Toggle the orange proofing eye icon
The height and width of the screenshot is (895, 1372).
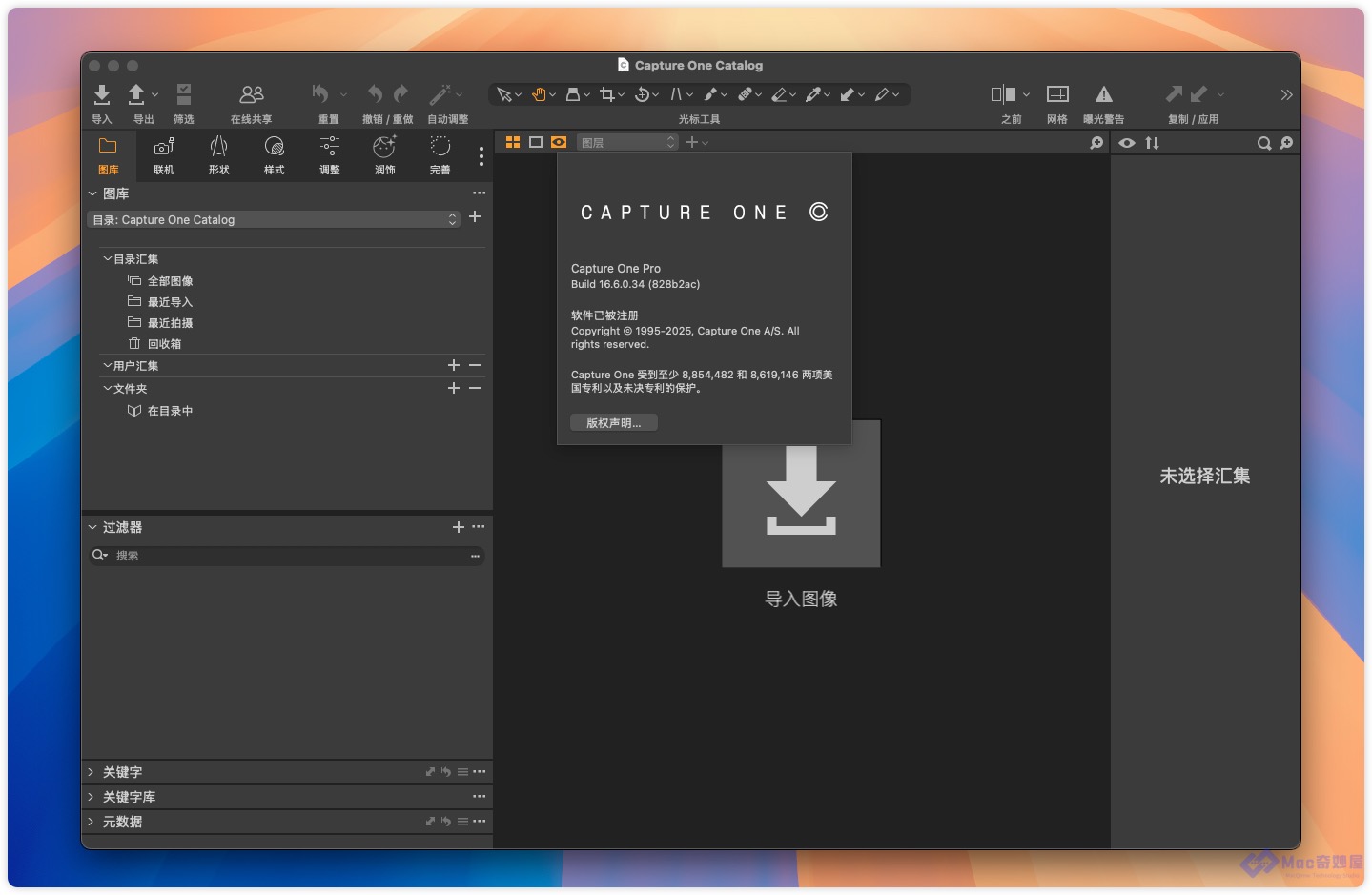559,142
